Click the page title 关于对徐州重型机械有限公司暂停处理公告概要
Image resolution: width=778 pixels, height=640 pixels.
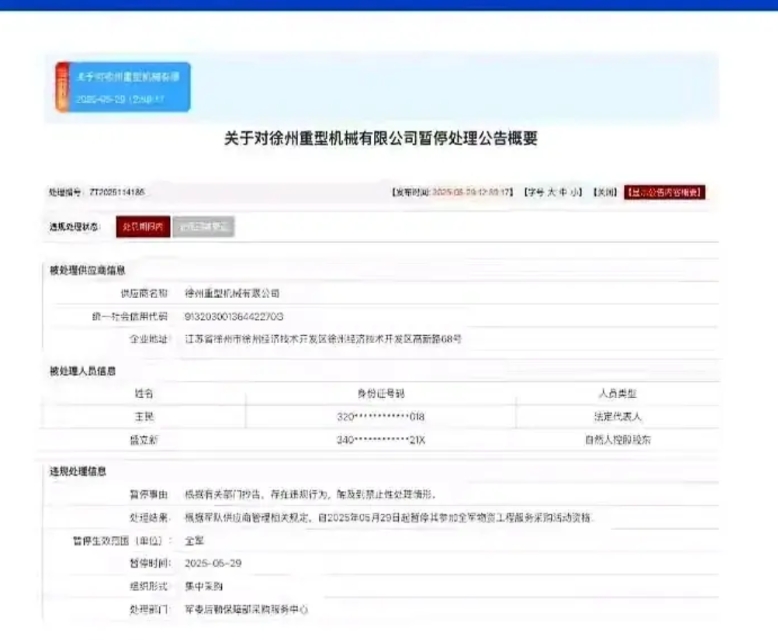pos(381,138)
